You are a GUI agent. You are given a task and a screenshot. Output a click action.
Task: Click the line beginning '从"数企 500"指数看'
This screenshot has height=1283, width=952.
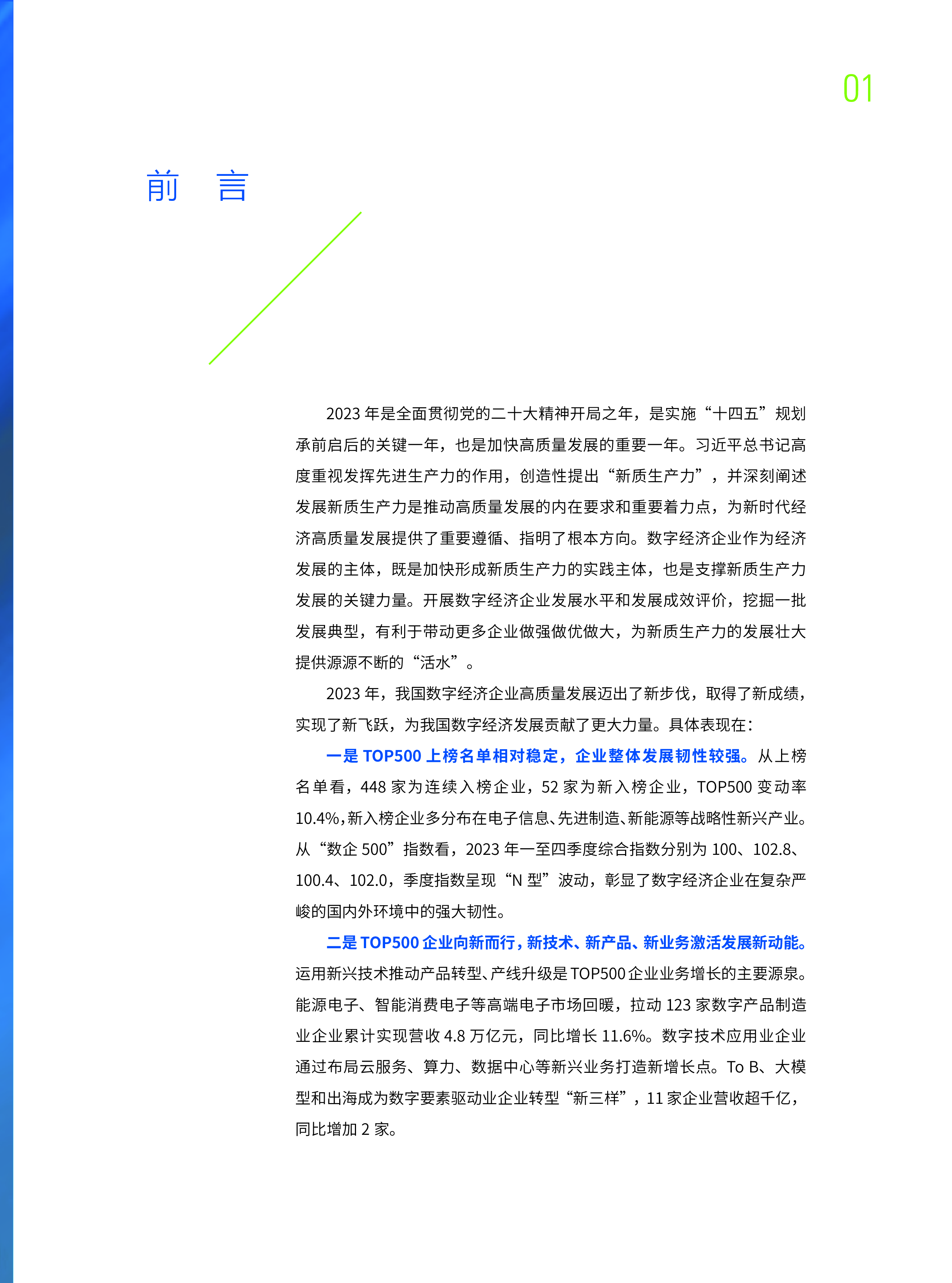[x=547, y=849]
